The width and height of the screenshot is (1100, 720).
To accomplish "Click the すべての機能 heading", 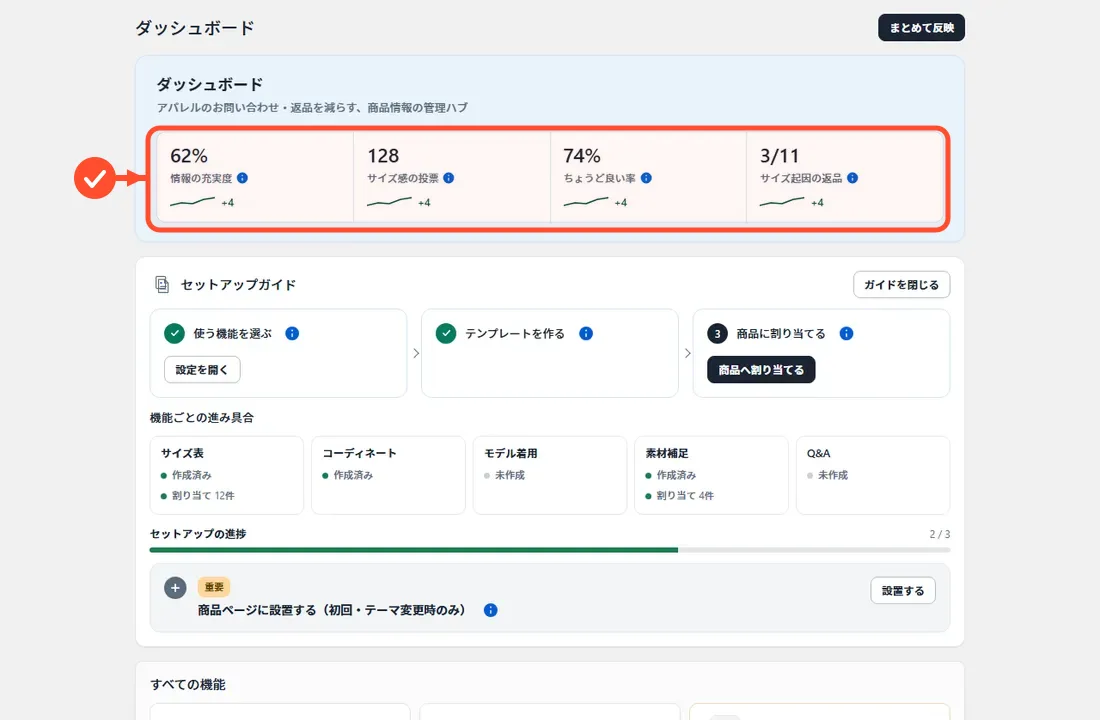I will pos(188,684).
